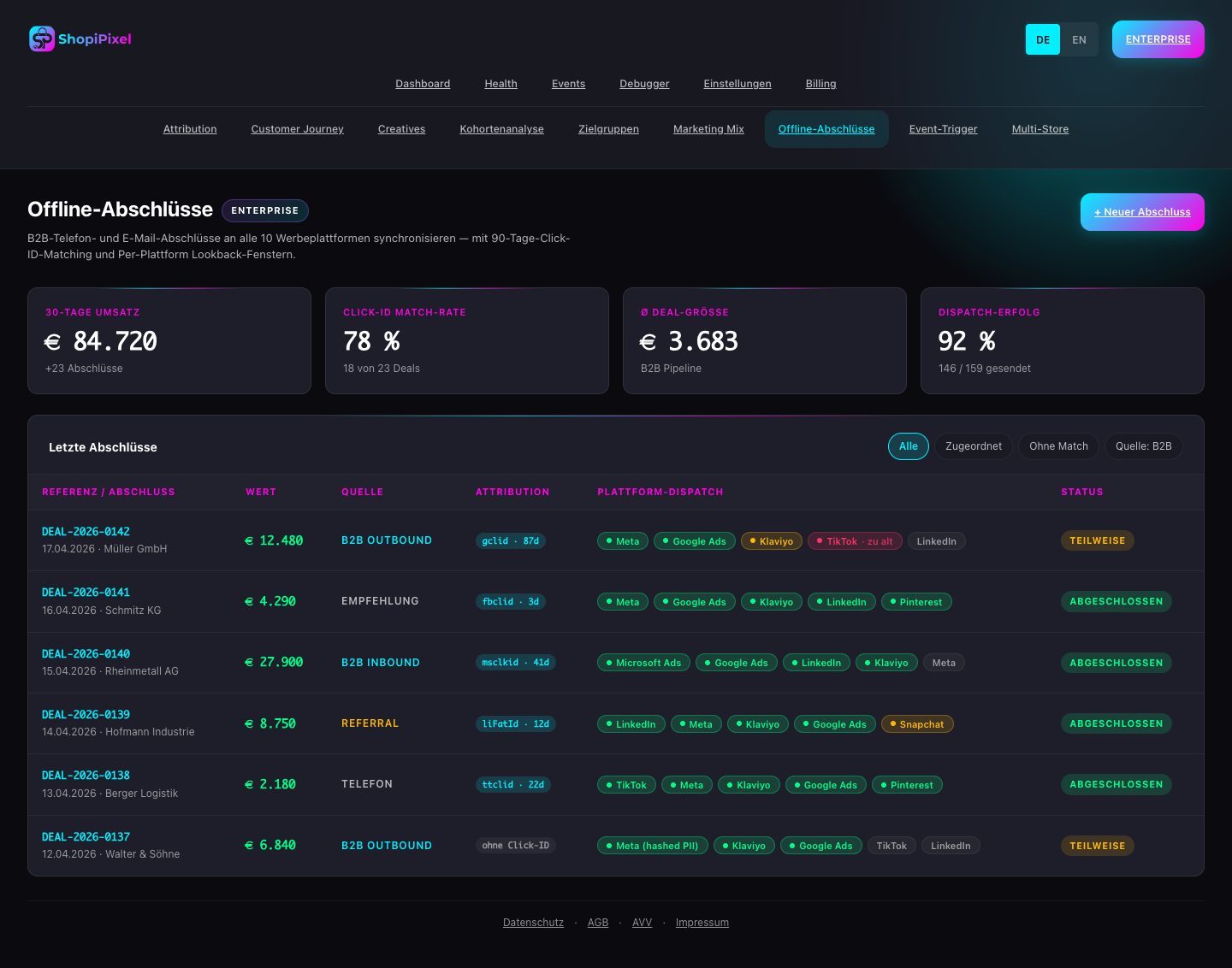Open deal DEAL-2026-0139
1232x968 pixels.
[86, 715]
